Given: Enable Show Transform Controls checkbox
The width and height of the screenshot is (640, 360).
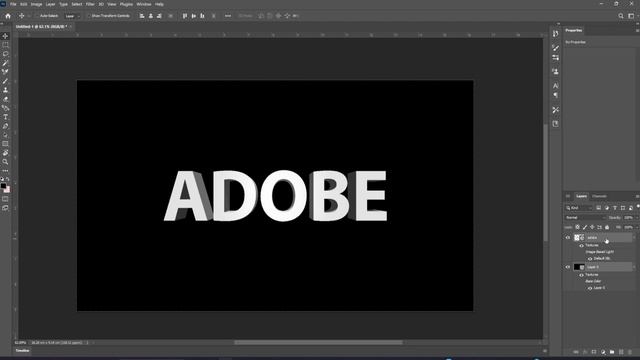Looking at the screenshot, I should [89, 16].
